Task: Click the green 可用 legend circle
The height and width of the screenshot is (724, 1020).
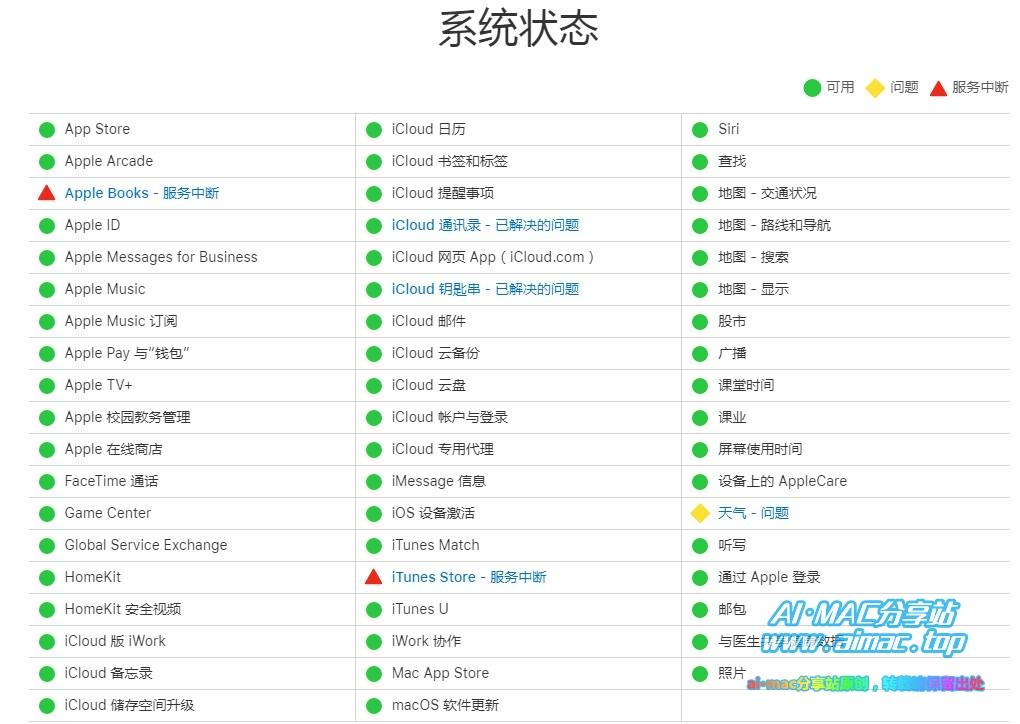Action: point(812,87)
